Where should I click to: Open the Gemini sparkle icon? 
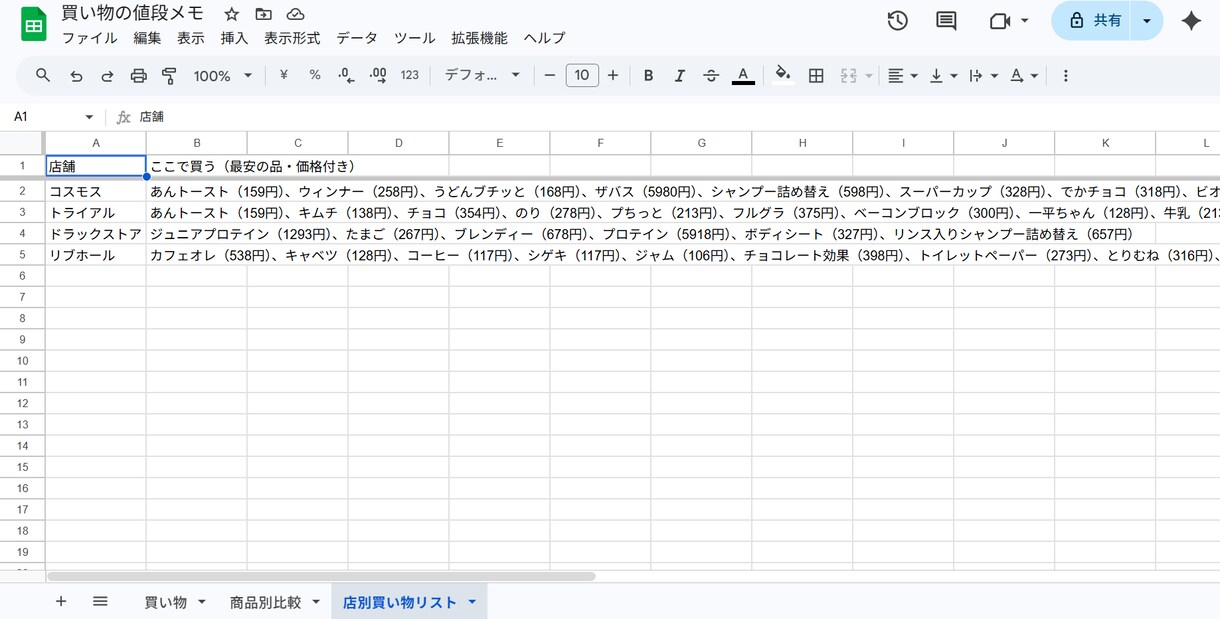pos(1191,21)
